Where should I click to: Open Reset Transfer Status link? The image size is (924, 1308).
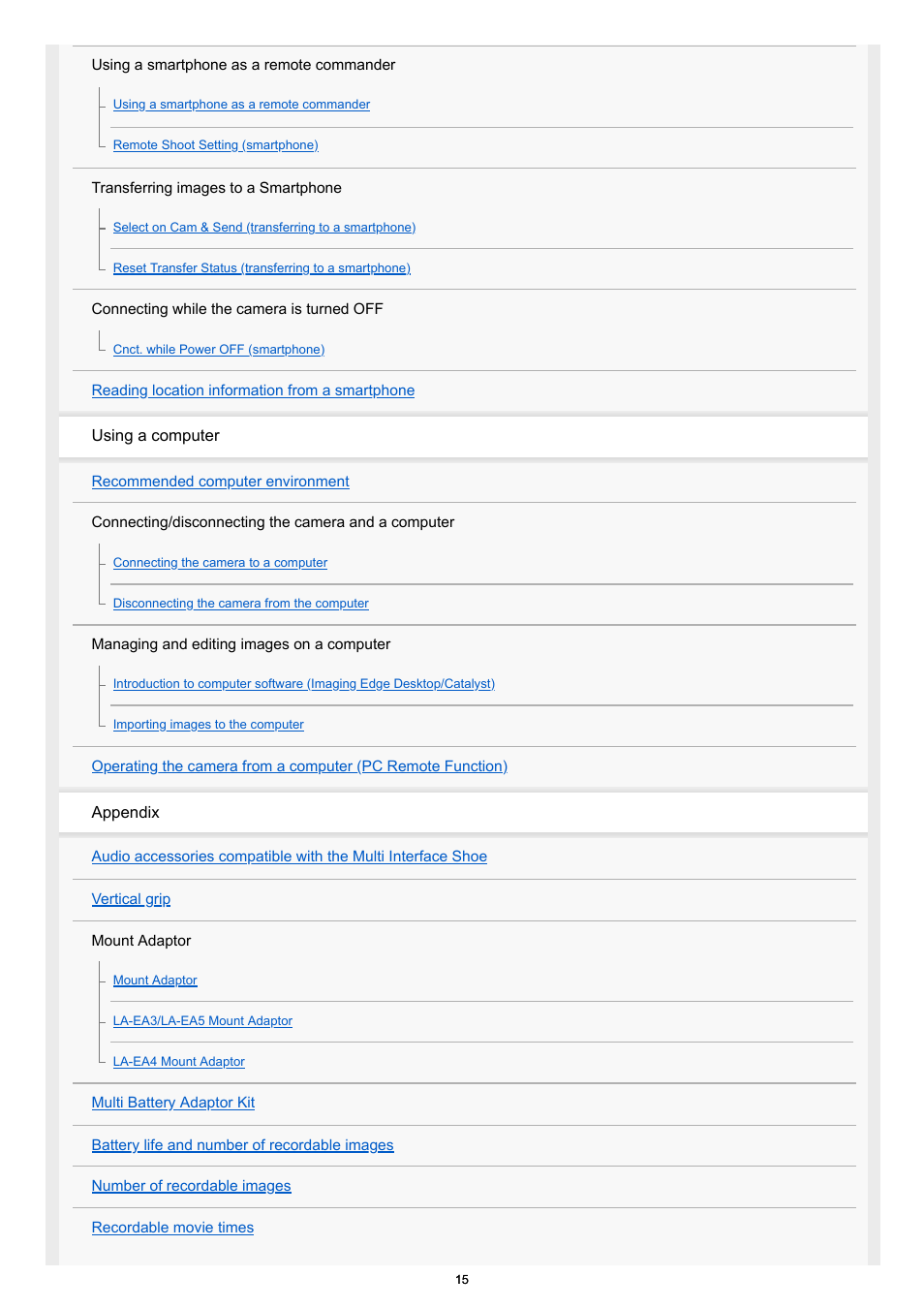click(x=262, y=268)
